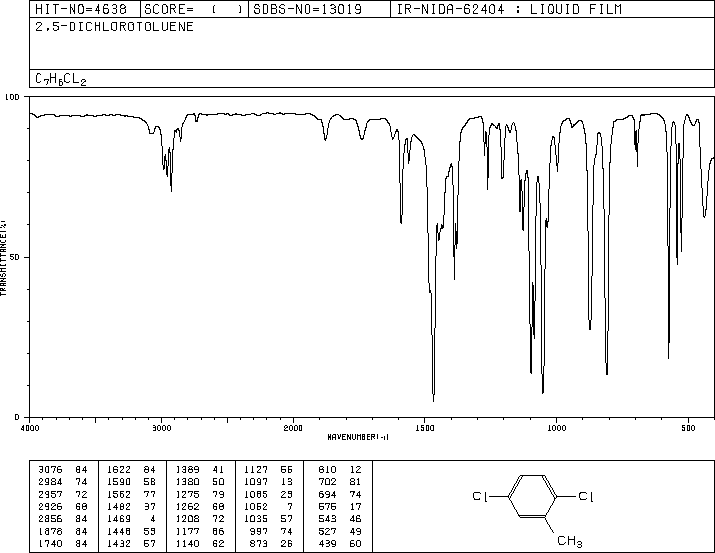Click the 1000 tick label on the wavenumber axis
715x553 pixels.
pyautogui.click(x=556, y=428)
